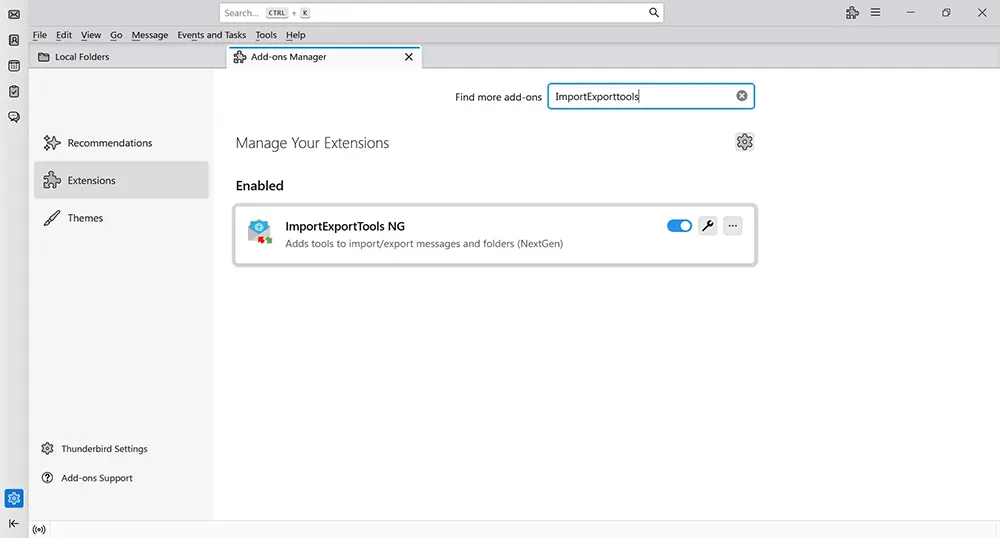This screenshot has width=1000, height=538.
Task: Restore down the Thunderbird window
Action: pyautogui.click(x=946, y=13)
